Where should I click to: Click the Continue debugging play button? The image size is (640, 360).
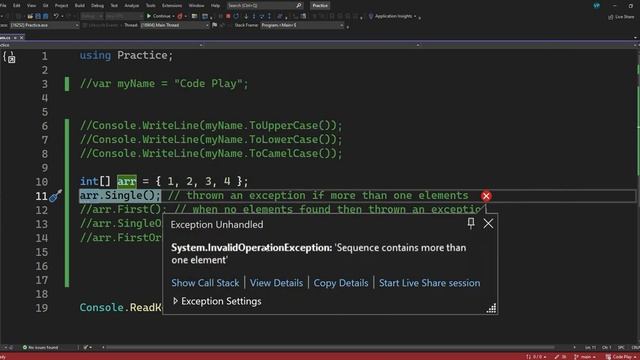click(149, 16)
